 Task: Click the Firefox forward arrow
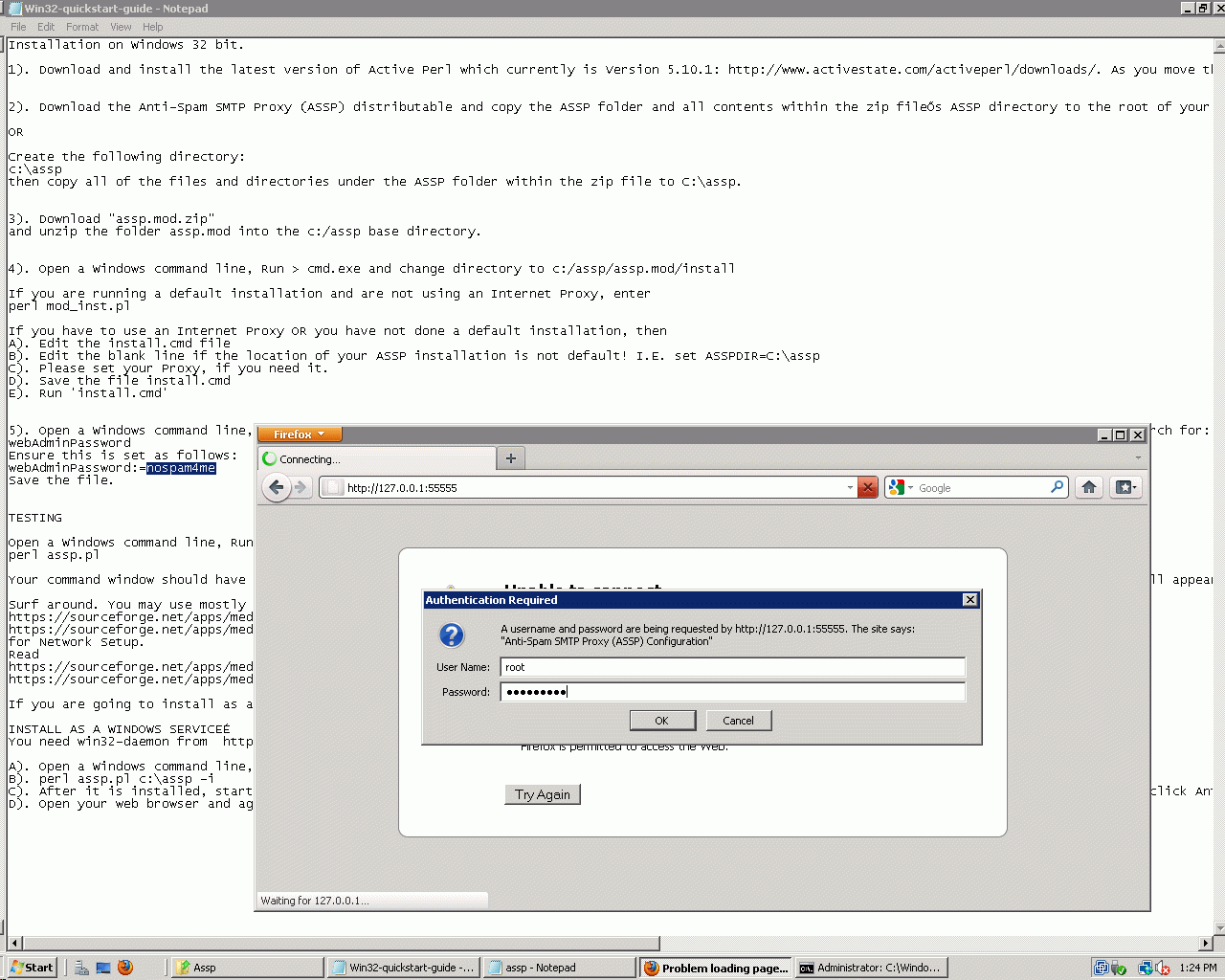point(301,487)
